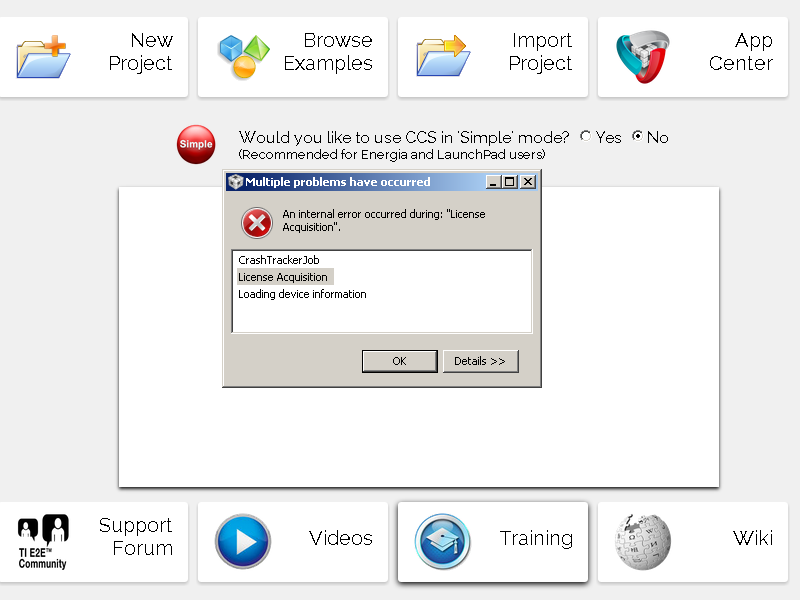
Task: Click the Wiki globe icon
Action: pyautogui.click(x=642, y=541)
